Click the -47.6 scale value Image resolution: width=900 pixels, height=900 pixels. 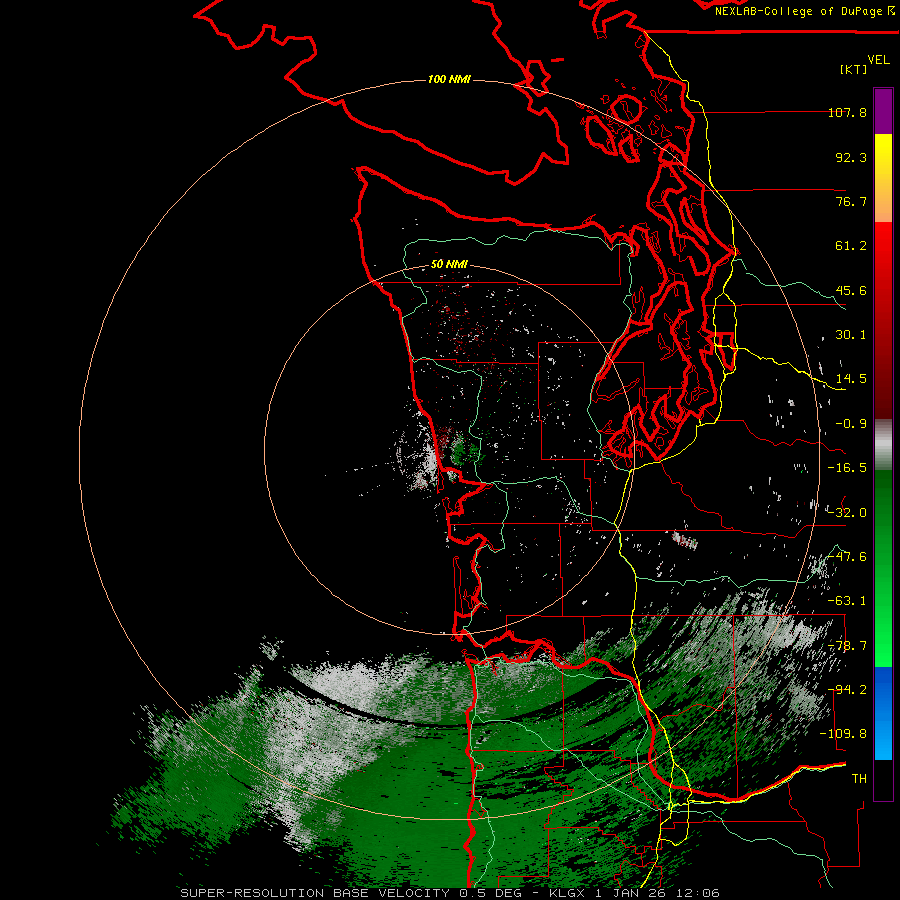pyautogui.click(x=847, y=557)
